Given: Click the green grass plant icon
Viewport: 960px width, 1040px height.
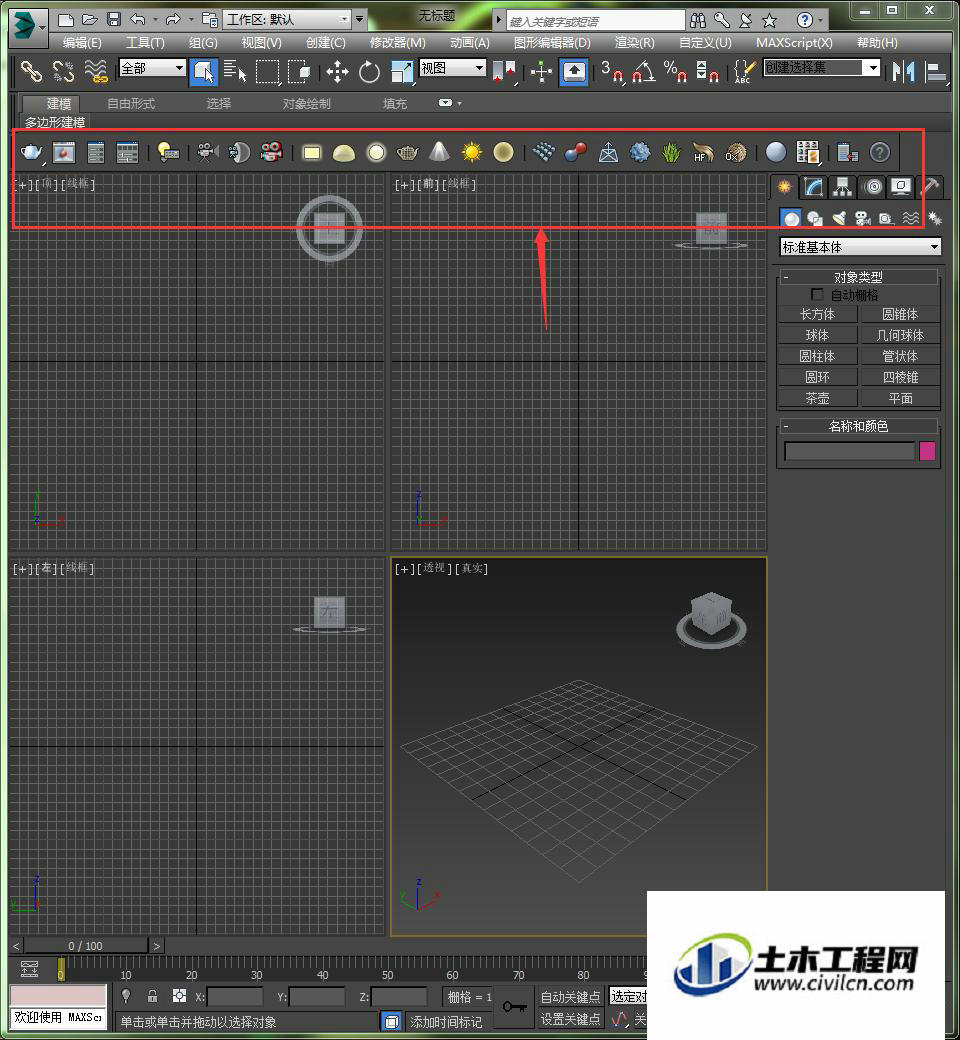Looking at the screenshot, I should point(671,152).
